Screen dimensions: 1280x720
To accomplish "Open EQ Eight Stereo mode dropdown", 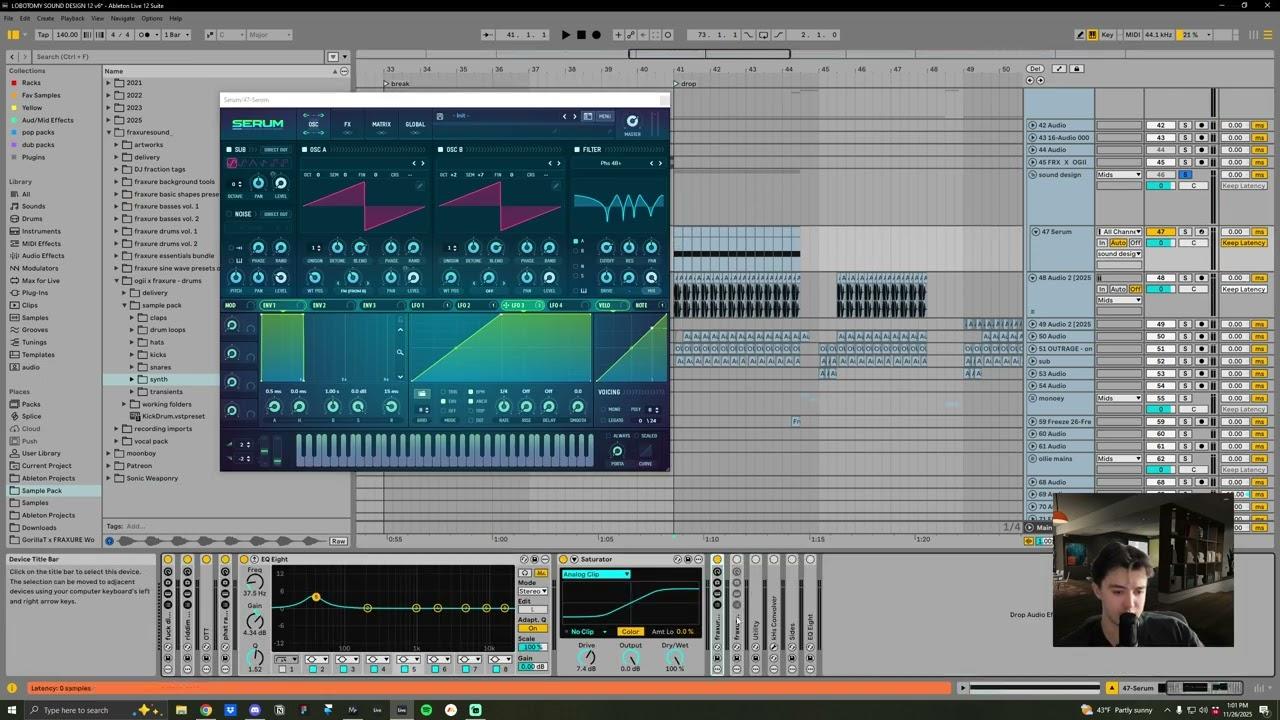I will [532, 591].
